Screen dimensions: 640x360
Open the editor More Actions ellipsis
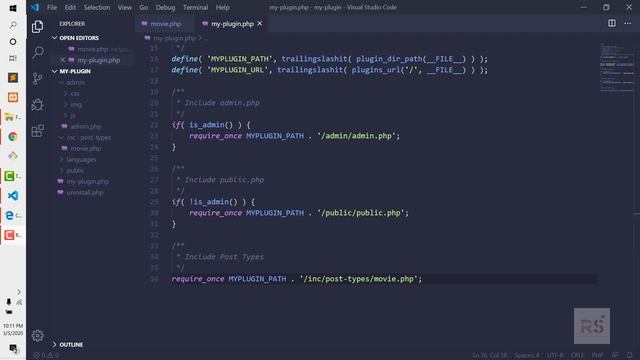click(627, 23)
